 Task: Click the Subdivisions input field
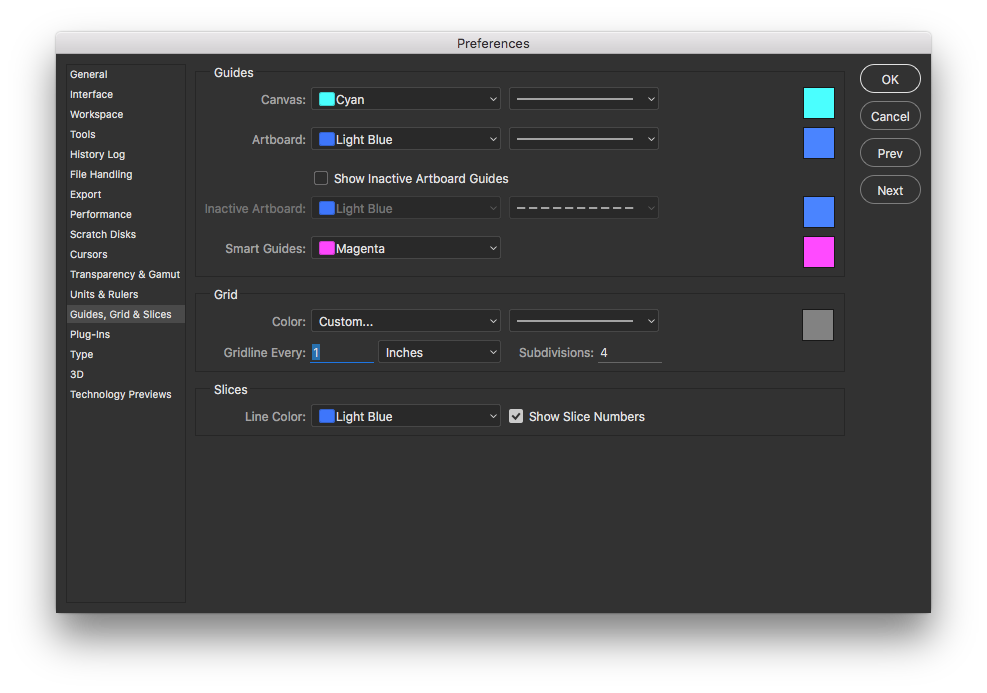click(629, 352)
